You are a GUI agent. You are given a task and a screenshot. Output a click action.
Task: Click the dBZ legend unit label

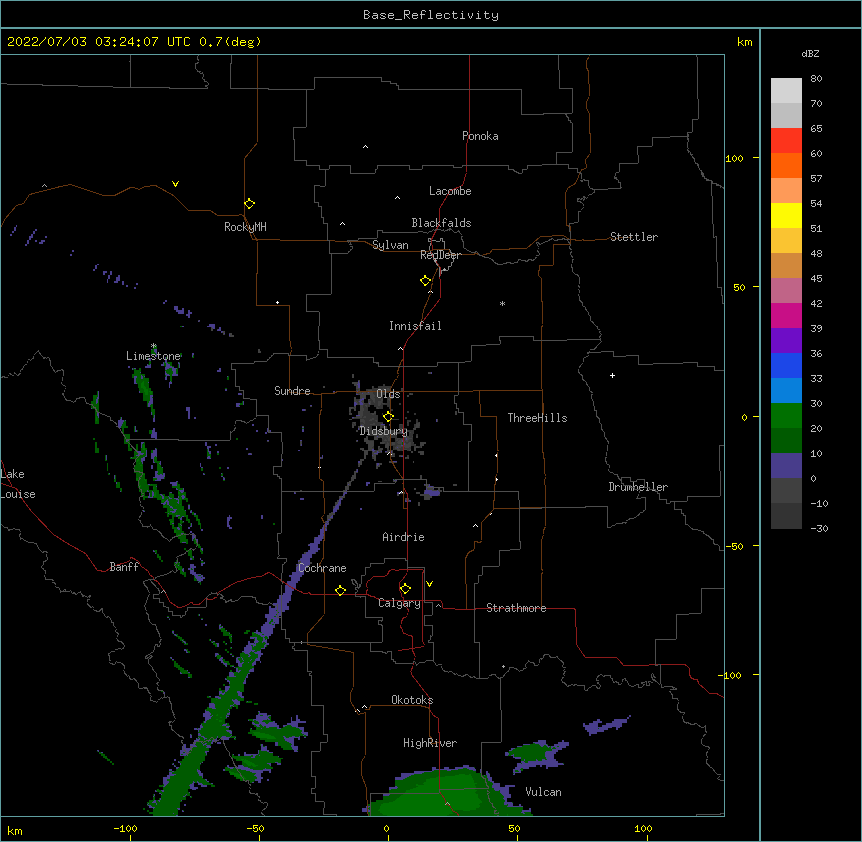pyautogui.click(x=810, y=53)
